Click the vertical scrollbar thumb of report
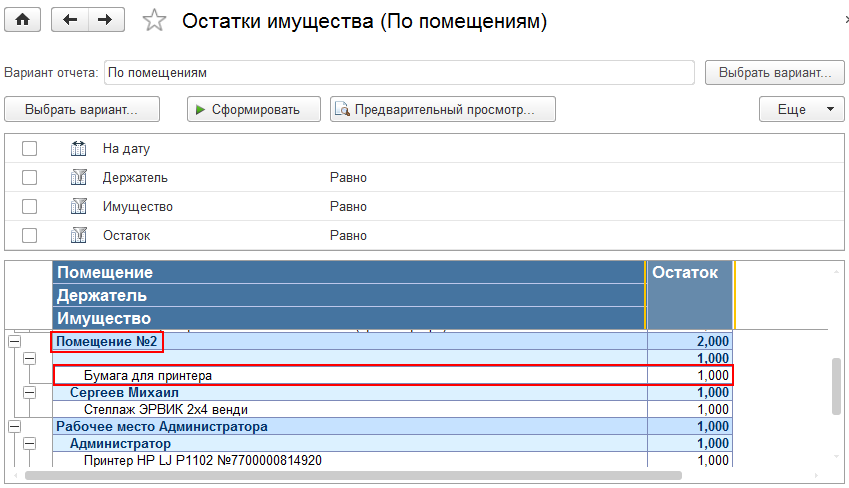 (837, 386)
